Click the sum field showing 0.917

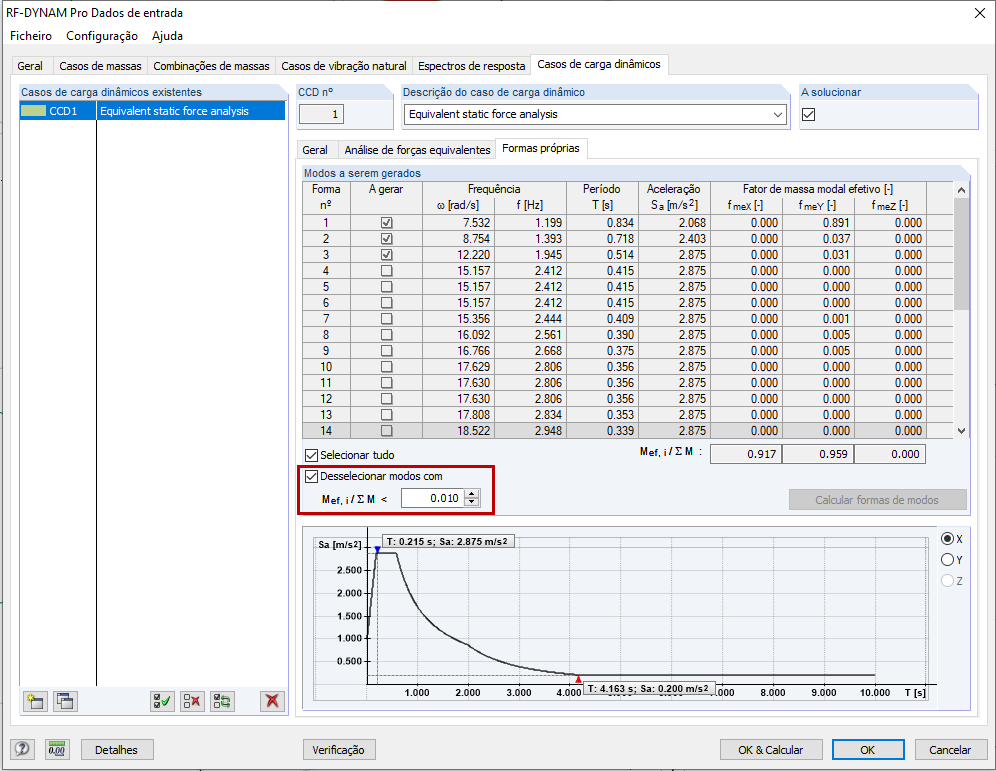point(746,454)
